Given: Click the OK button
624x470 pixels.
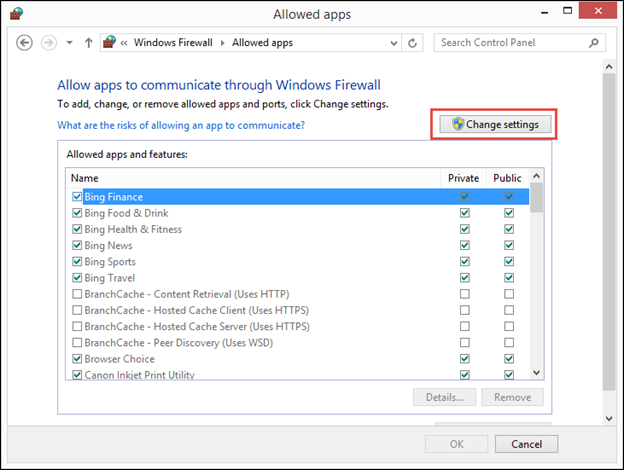Looking at the screenshot, I should (x=456, y=444).
